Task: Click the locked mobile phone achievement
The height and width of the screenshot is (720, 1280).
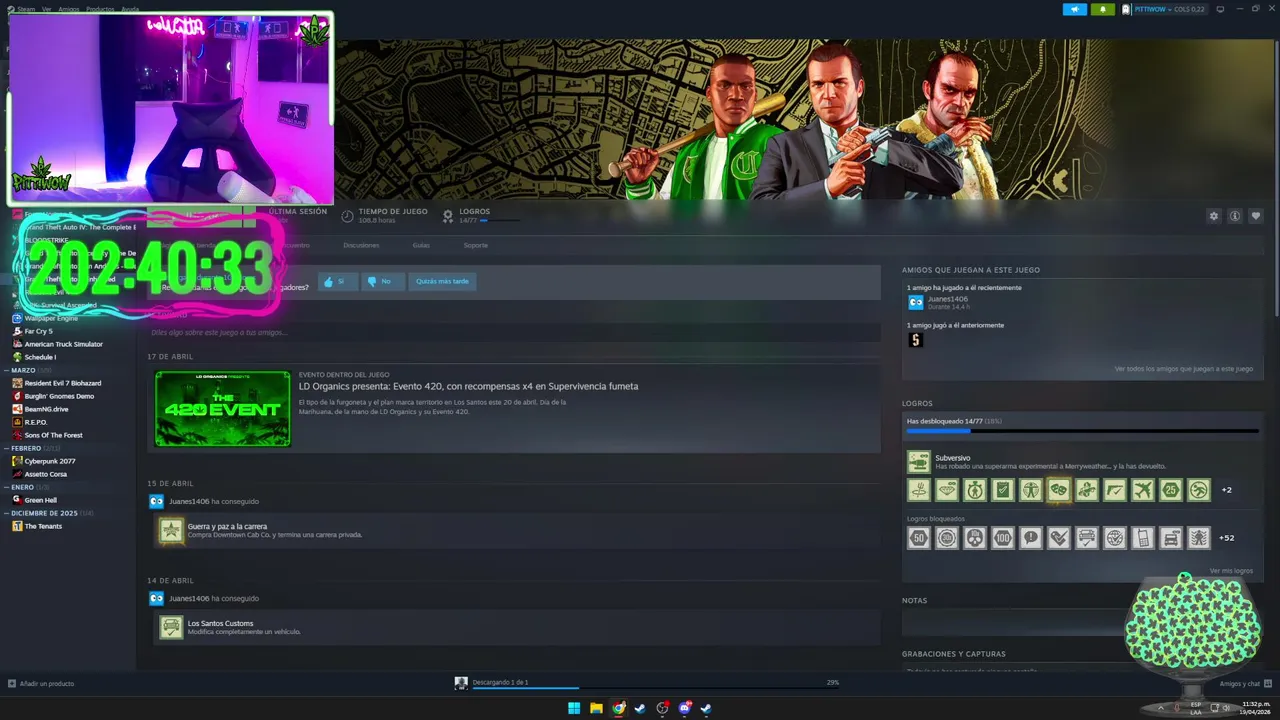Action: coord(1142,538)
